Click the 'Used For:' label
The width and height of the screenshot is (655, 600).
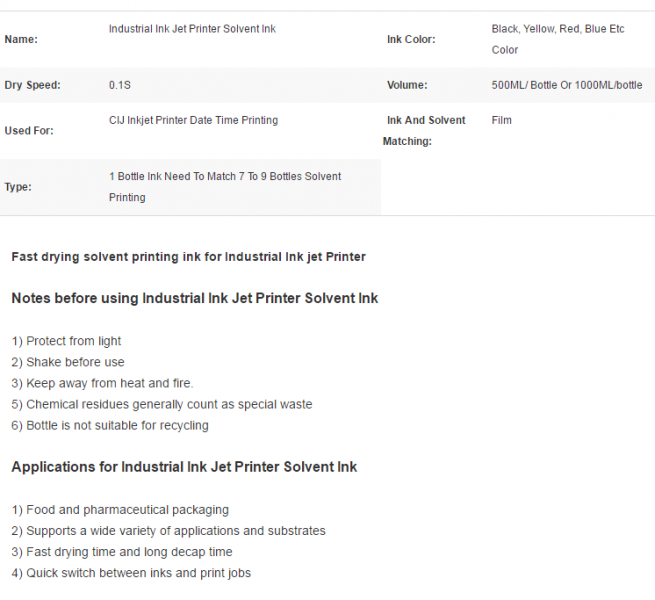tap(29, 131)
